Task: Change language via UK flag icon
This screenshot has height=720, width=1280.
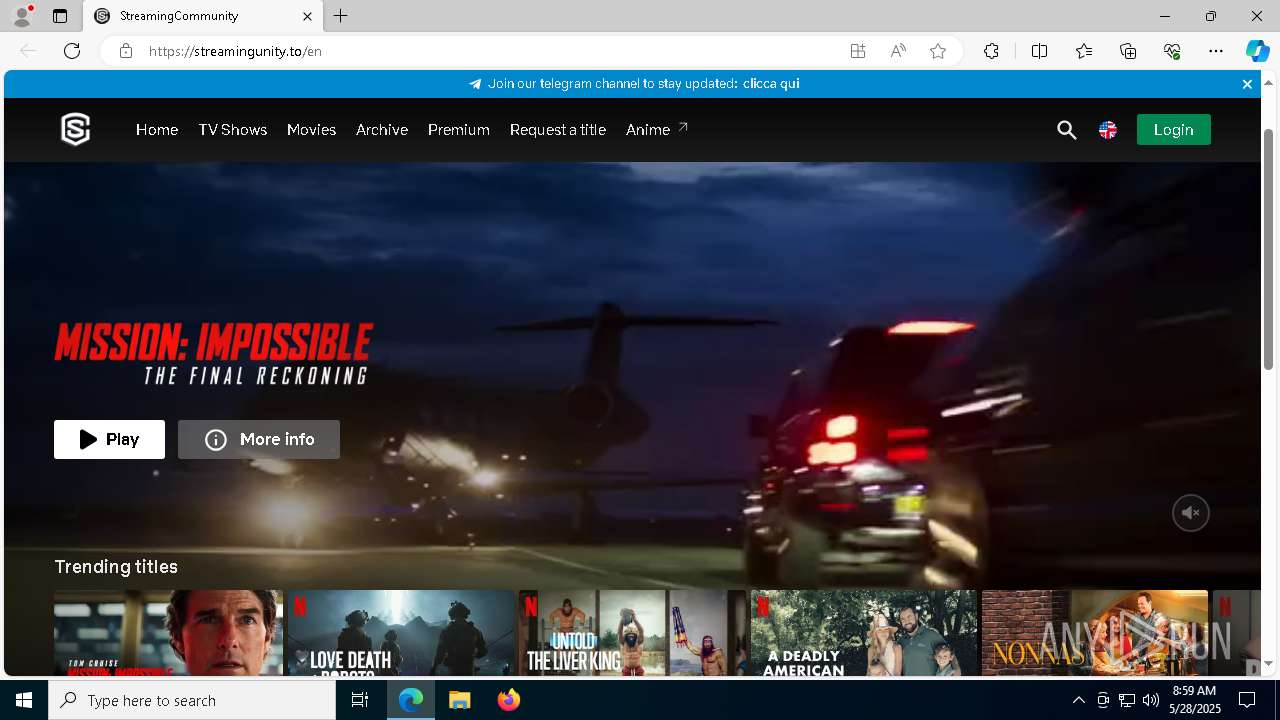Action: (1108, 130)
